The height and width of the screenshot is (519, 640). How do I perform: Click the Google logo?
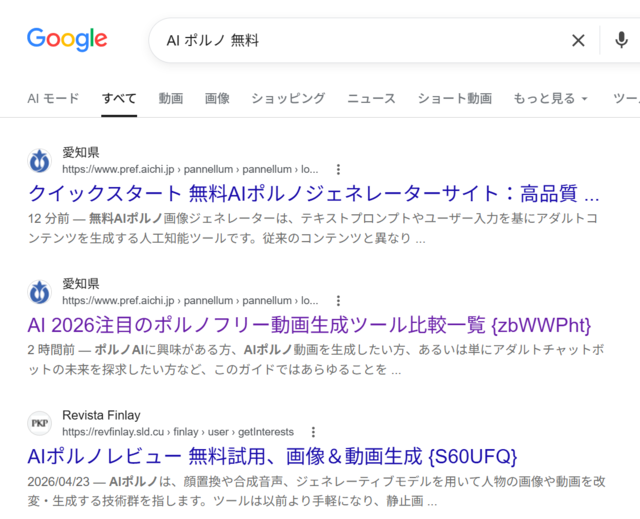tap(67, 39)
